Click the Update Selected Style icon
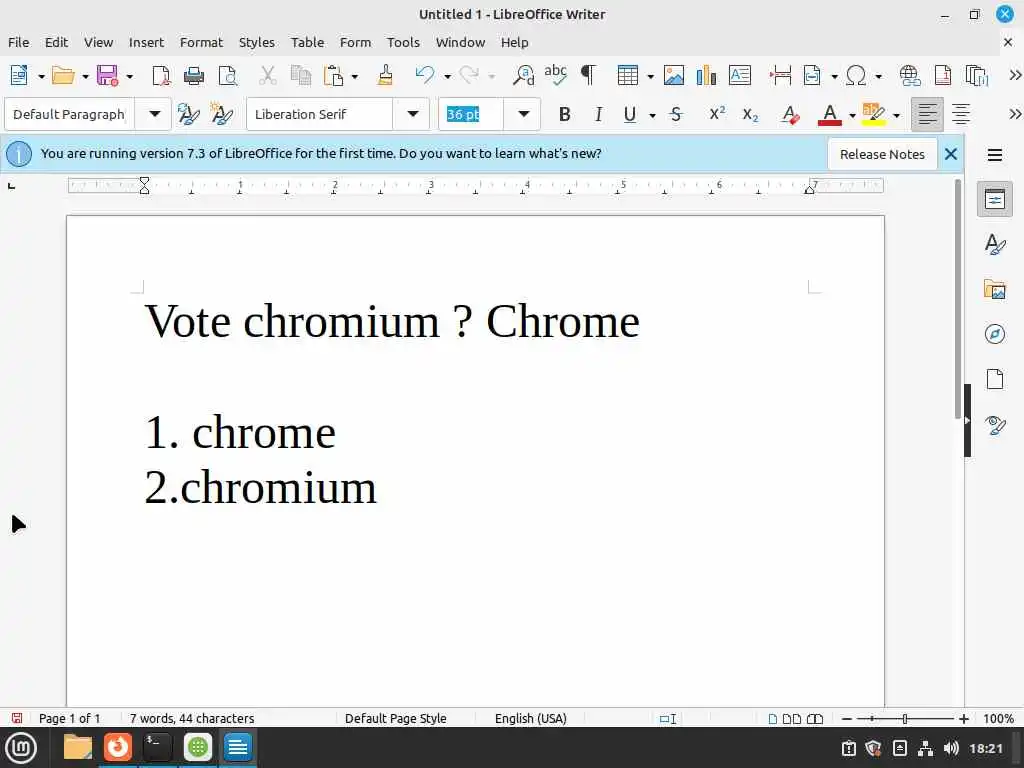The width and height of the screenshot is (1024, 768). click(189, 115)
